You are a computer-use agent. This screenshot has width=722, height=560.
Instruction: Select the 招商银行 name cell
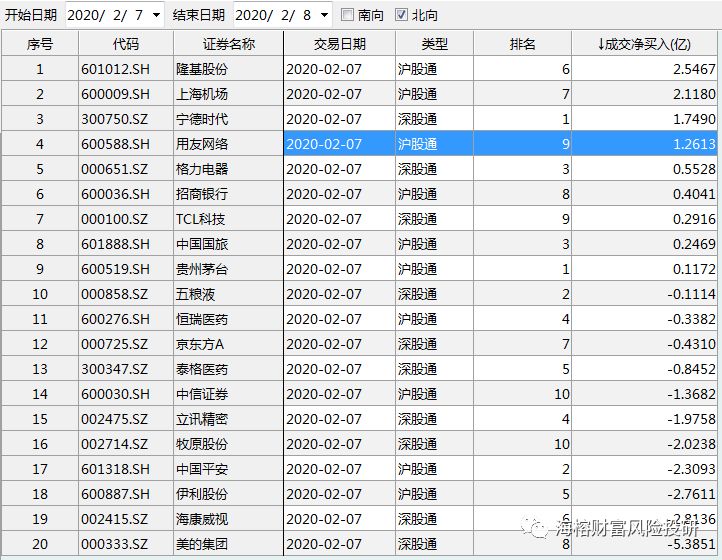pos(228,194)
